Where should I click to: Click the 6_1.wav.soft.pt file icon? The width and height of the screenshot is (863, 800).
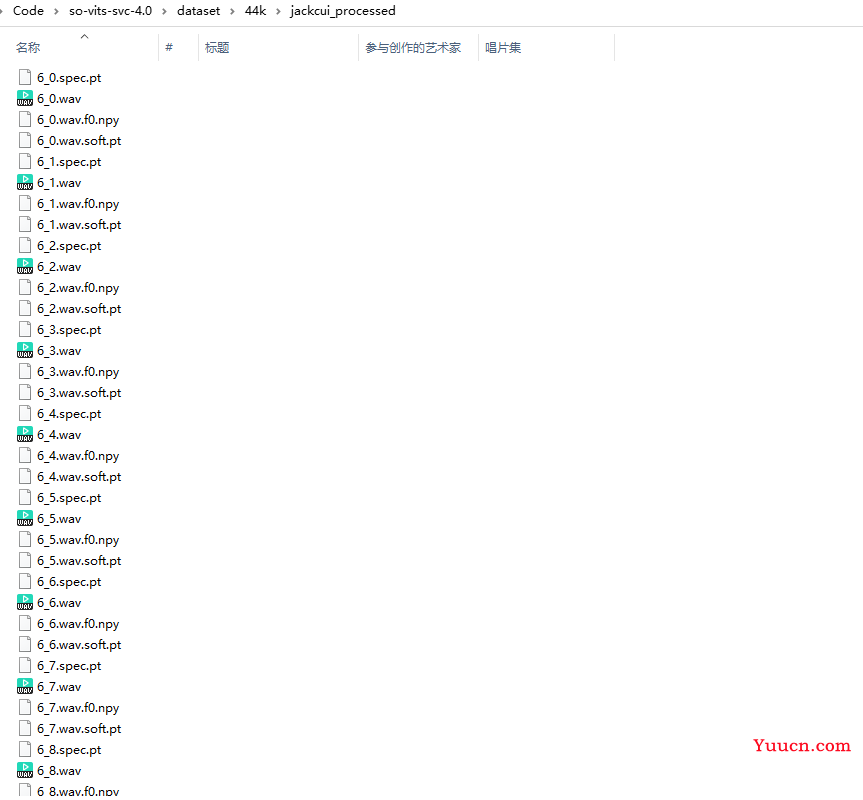click(25, 224)
